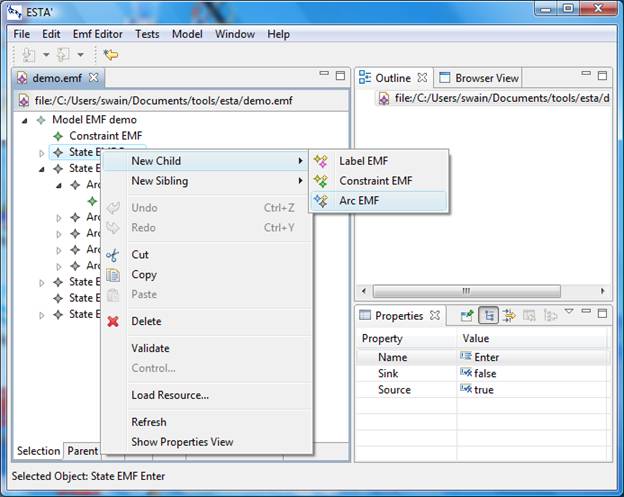The width and height of the screenshot is (624, 497).
Task: Click the filter icon in Properties toolbar
Action: tap(508, 316)
